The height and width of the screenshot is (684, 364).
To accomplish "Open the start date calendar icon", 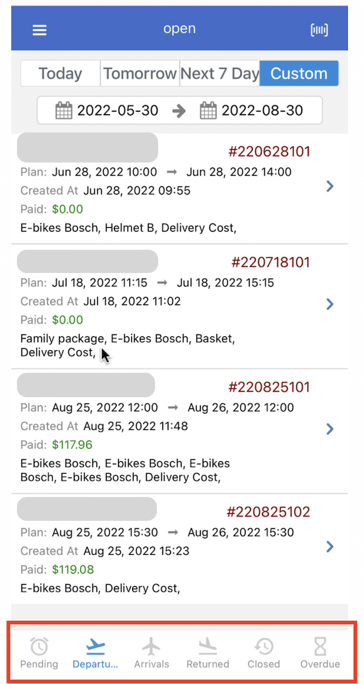I will click(x=64, y=110).
